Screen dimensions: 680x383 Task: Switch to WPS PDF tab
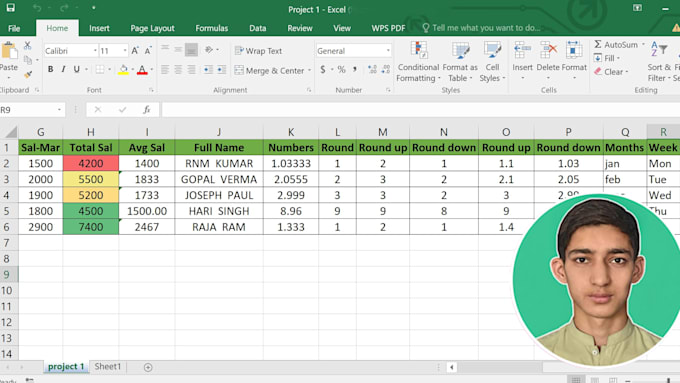click(388, 28)
